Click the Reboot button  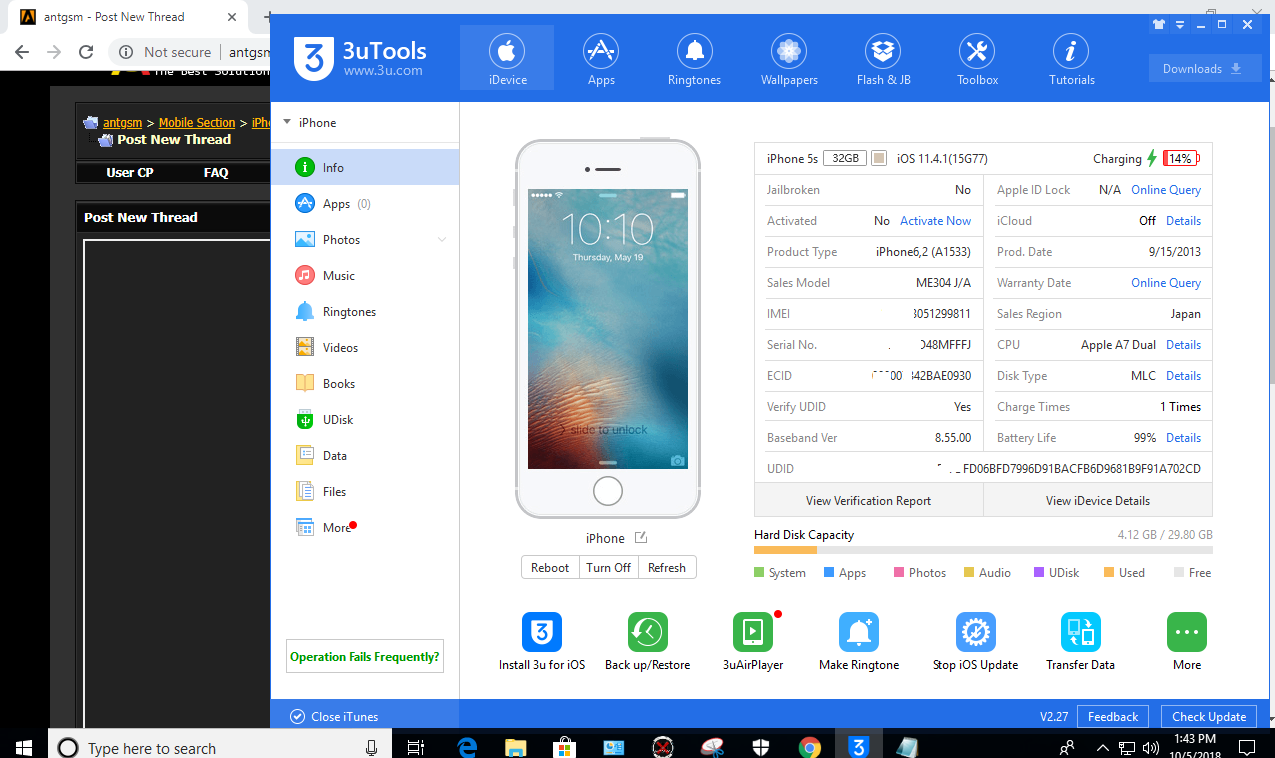click(x=550, y=567)
